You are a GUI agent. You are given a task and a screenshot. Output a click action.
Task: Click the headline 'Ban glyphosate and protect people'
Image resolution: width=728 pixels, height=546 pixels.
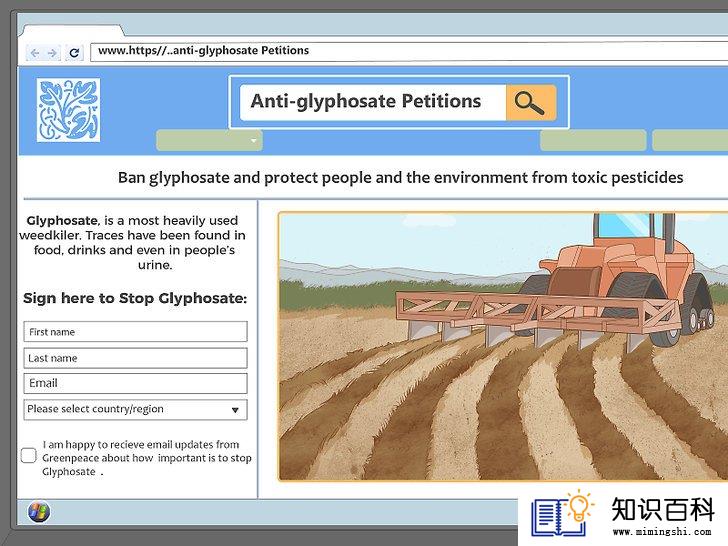400,178
